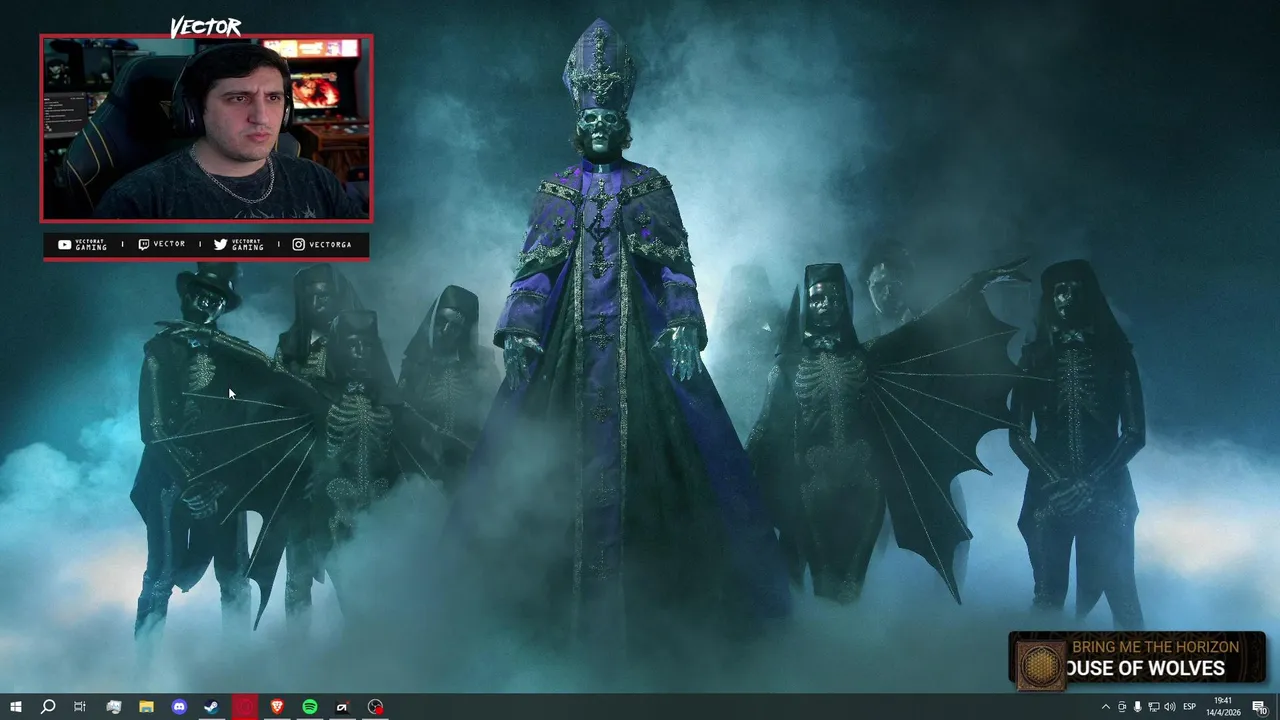1280x720 pixels.
Task: Open Brave browser from taskbar
Action: (277, 707)
